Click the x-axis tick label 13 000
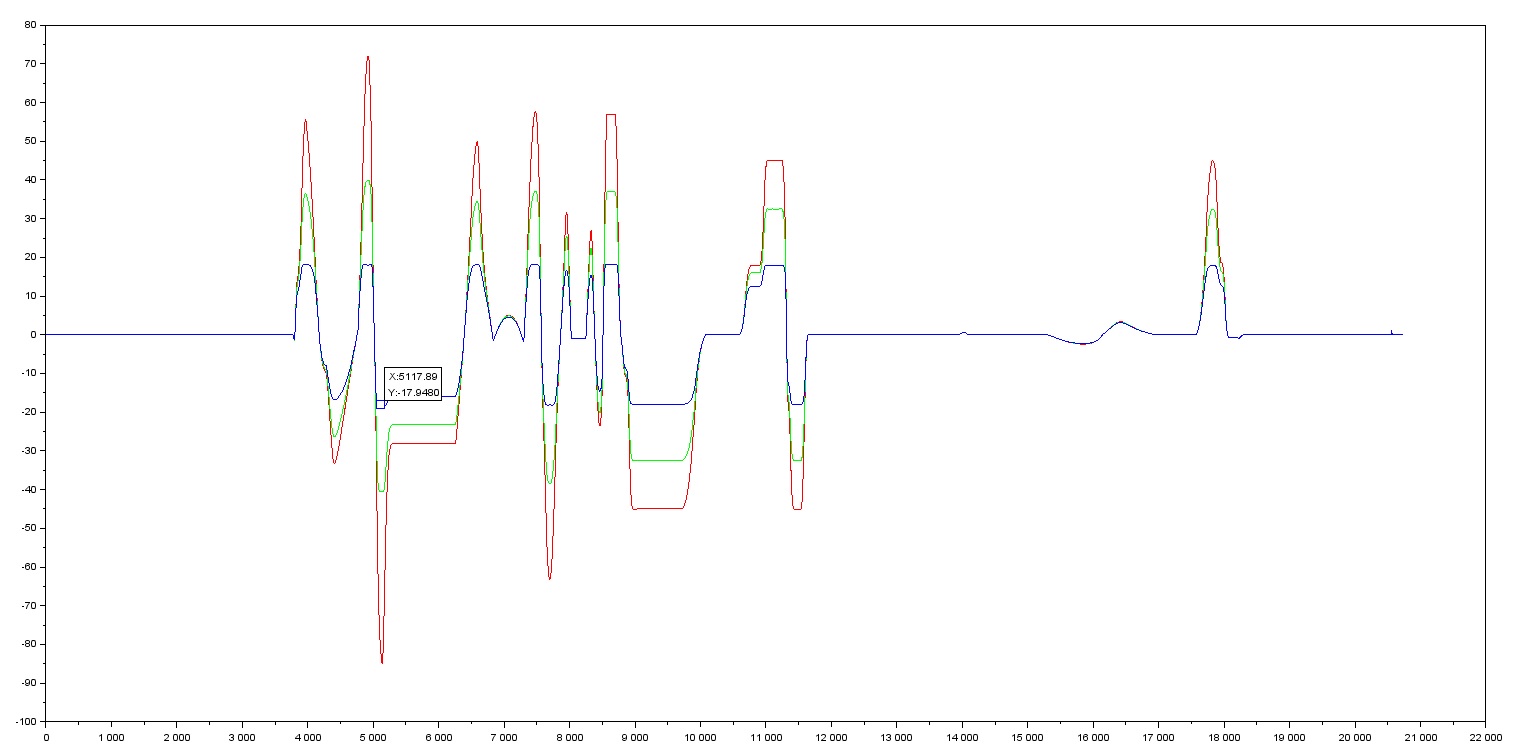This screenshot has height=756, width=1522. [896, 736]
